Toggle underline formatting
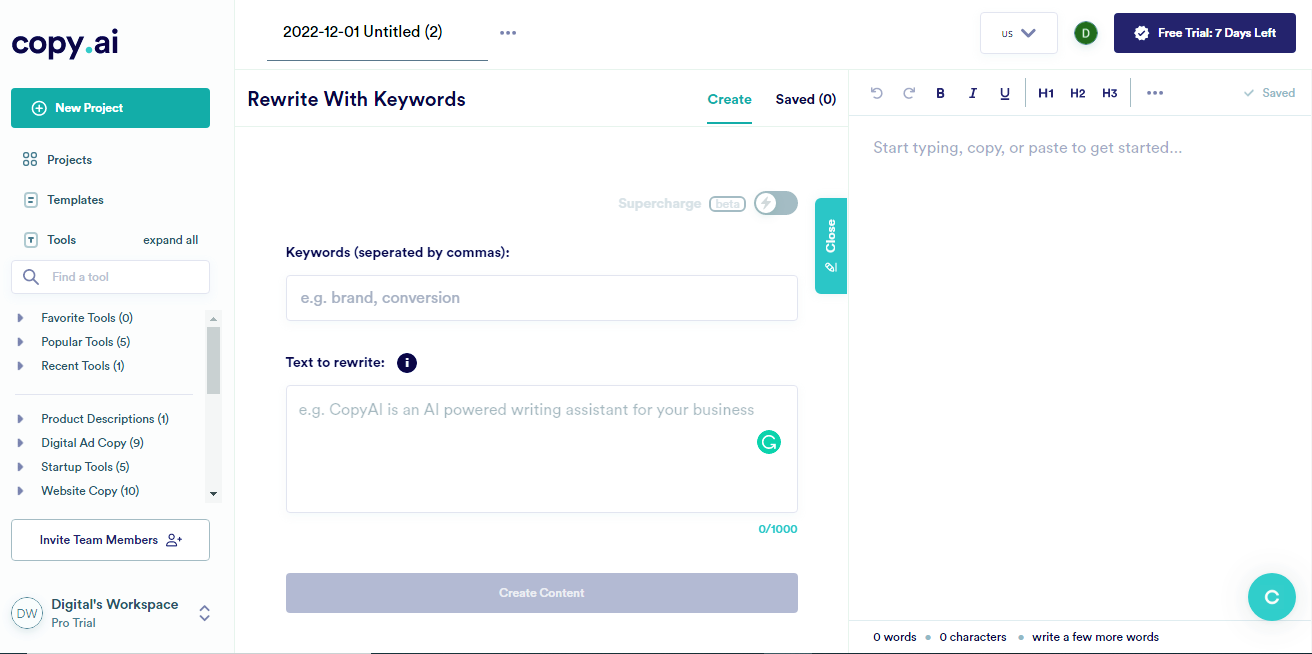This screenshot has height=654, width=1312. [x=1005, y=93]
